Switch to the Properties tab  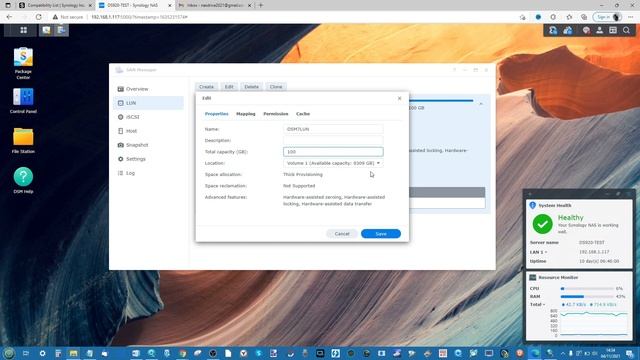point(217,114)
